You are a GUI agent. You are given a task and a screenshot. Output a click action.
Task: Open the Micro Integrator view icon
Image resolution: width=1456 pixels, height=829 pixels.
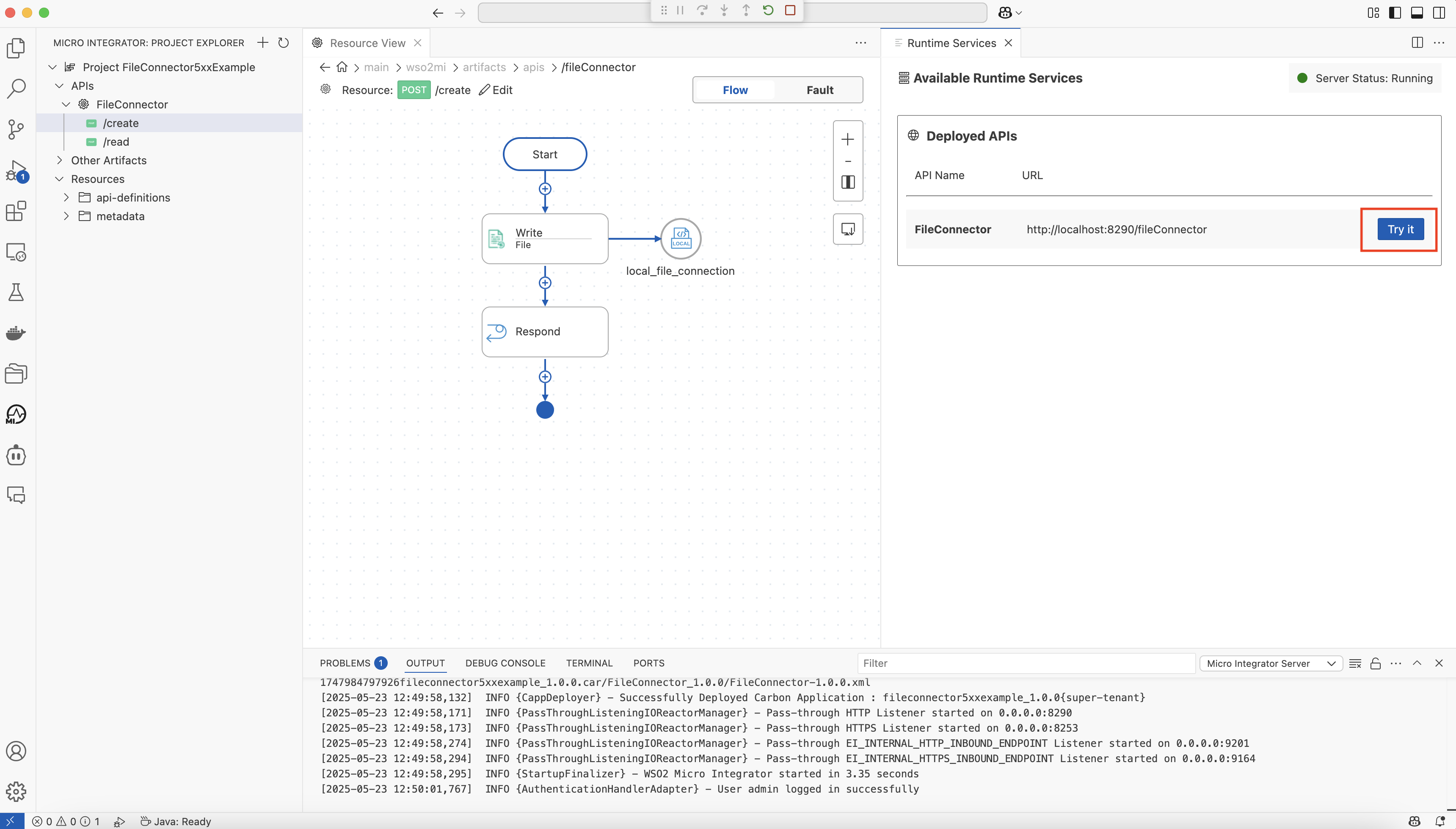(16, 414)
